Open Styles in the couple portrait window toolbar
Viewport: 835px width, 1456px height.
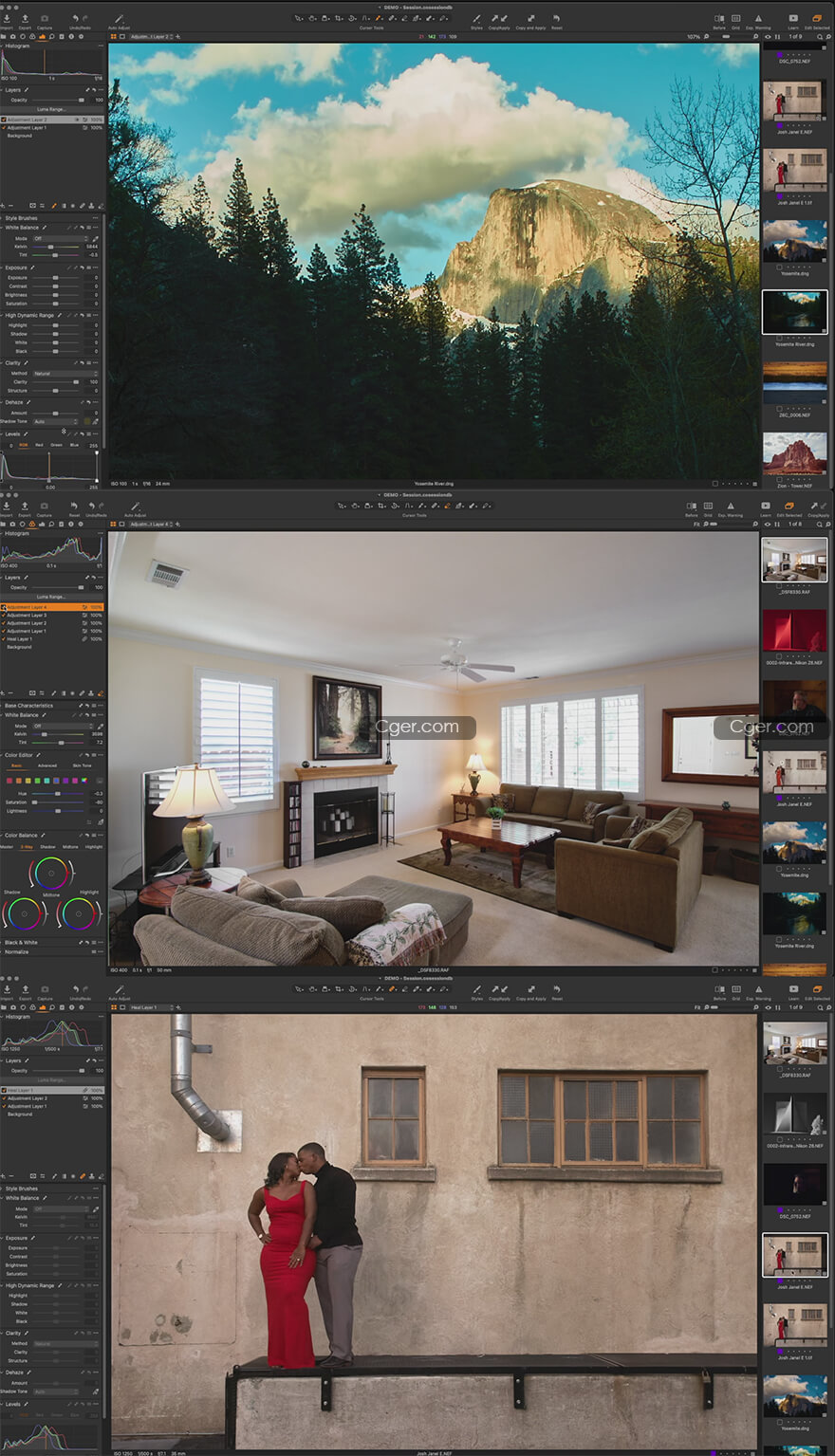tap(476, 989)
